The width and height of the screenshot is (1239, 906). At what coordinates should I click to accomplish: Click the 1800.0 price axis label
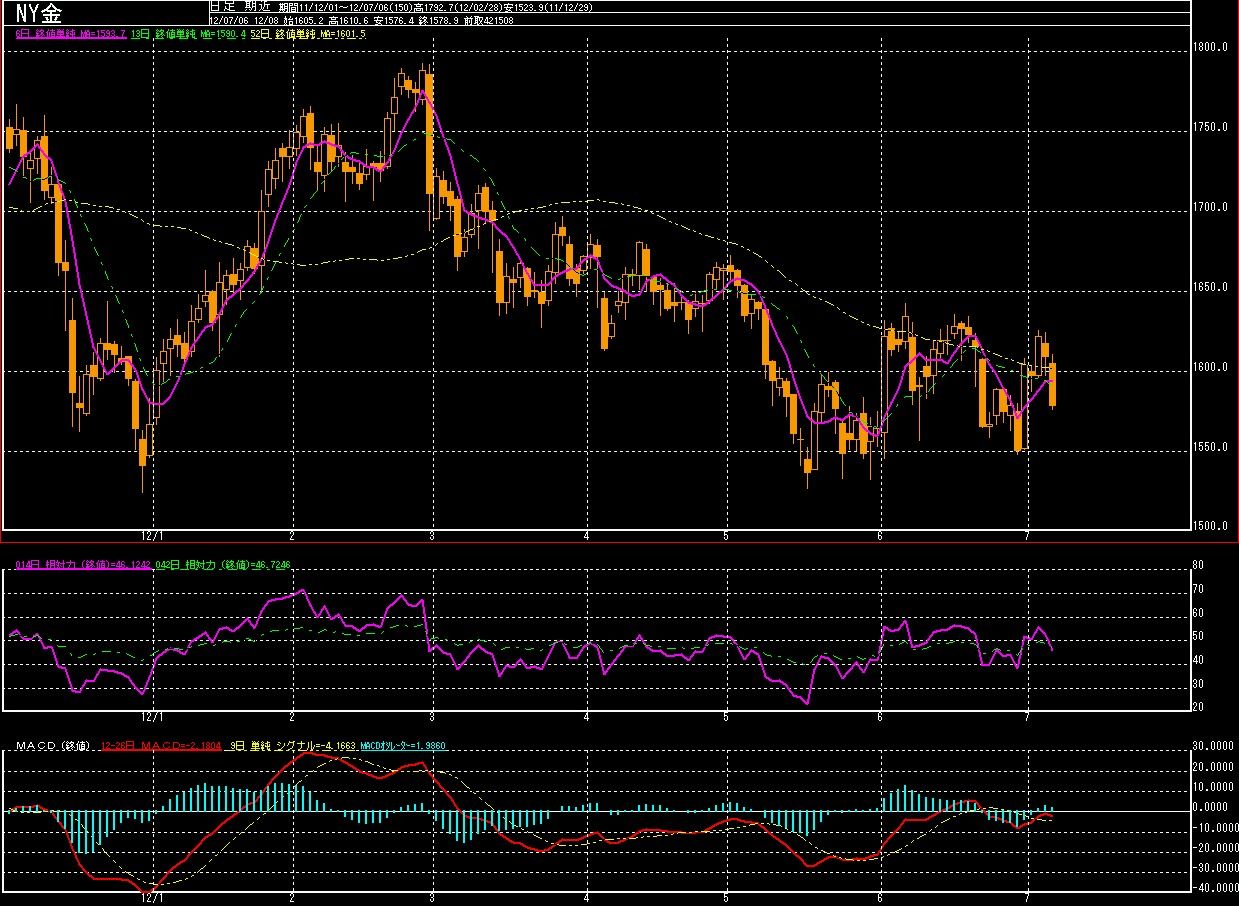[x=1211, y=47]
